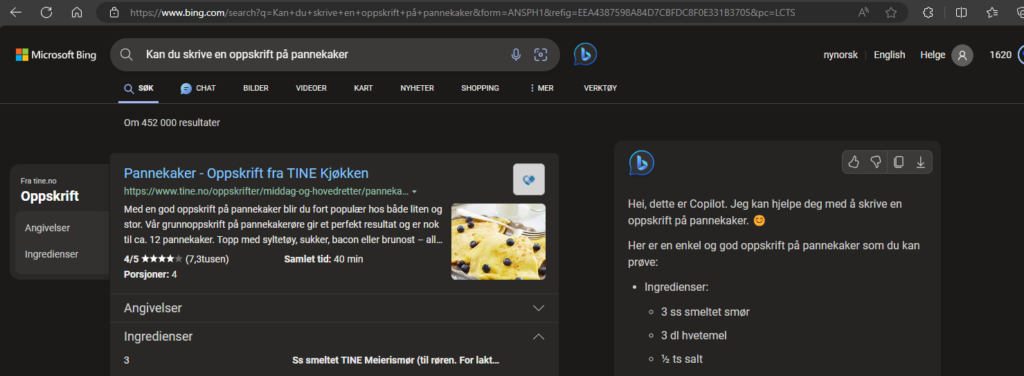
Task: Save TINE recipe with heart button
Action: (x=529, y=180)
